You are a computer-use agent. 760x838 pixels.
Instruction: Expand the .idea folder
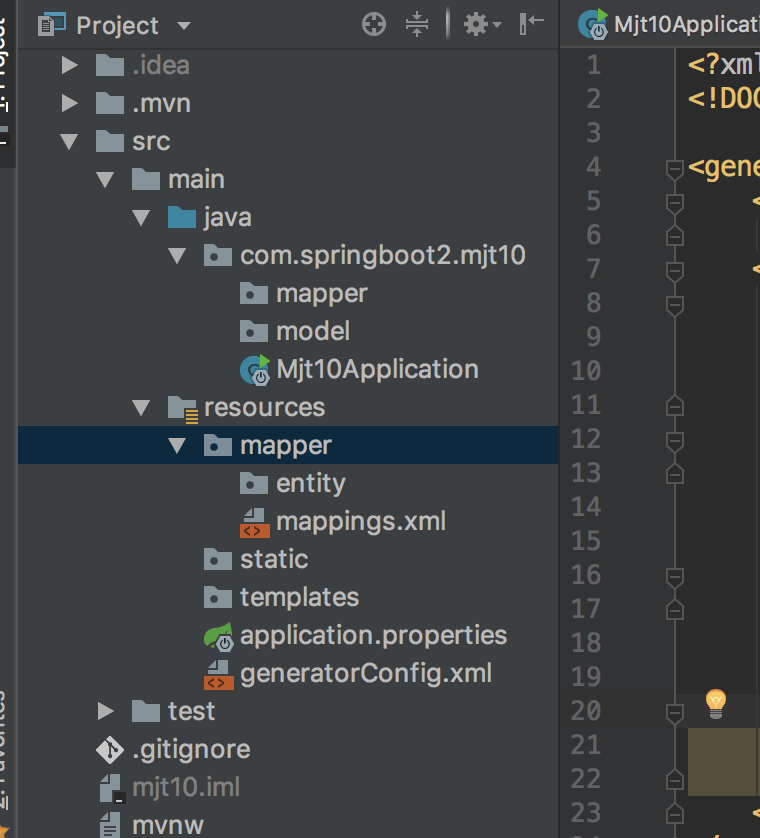tap(69, 66)
